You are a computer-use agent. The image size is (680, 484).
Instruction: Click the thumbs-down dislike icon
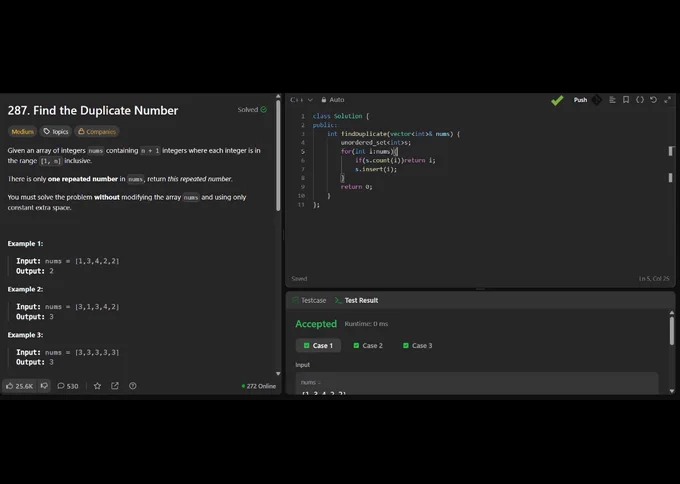[x=44, y=386]
